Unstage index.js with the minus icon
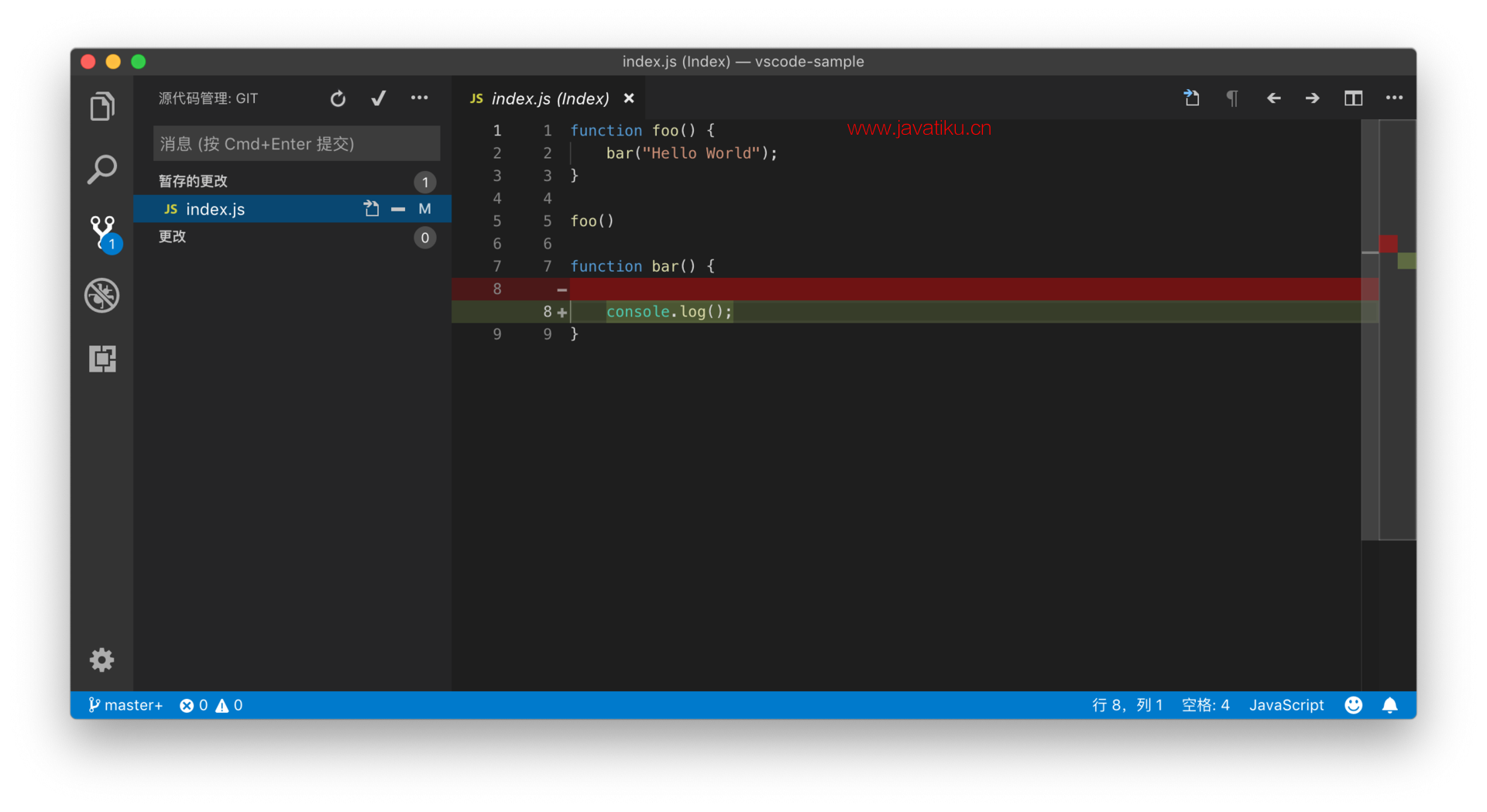Image resolution: width=1487 pixels, height=812 pixels. coord(398,209)
